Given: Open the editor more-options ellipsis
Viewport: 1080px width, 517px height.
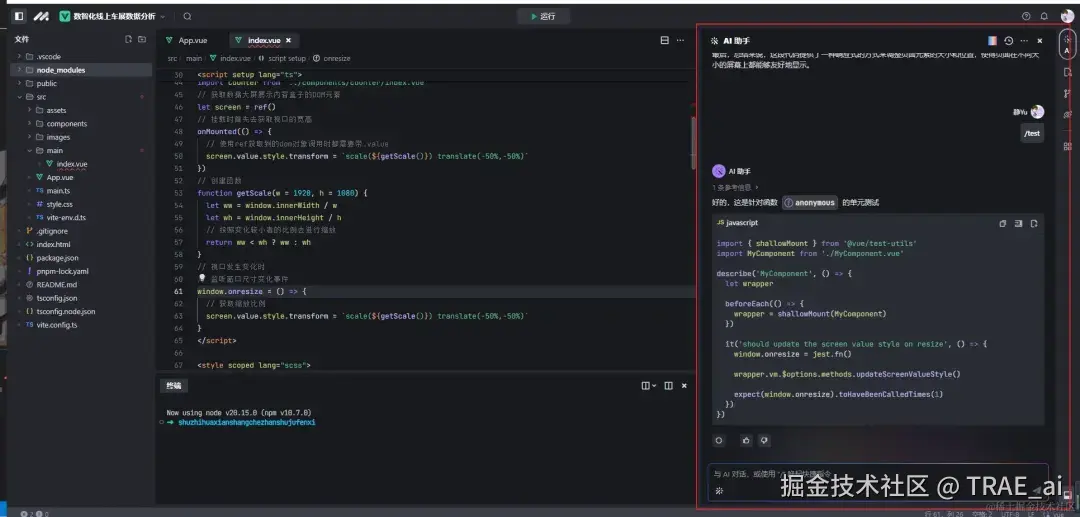Looking at the screenshot, I should (x=681, y=41).
